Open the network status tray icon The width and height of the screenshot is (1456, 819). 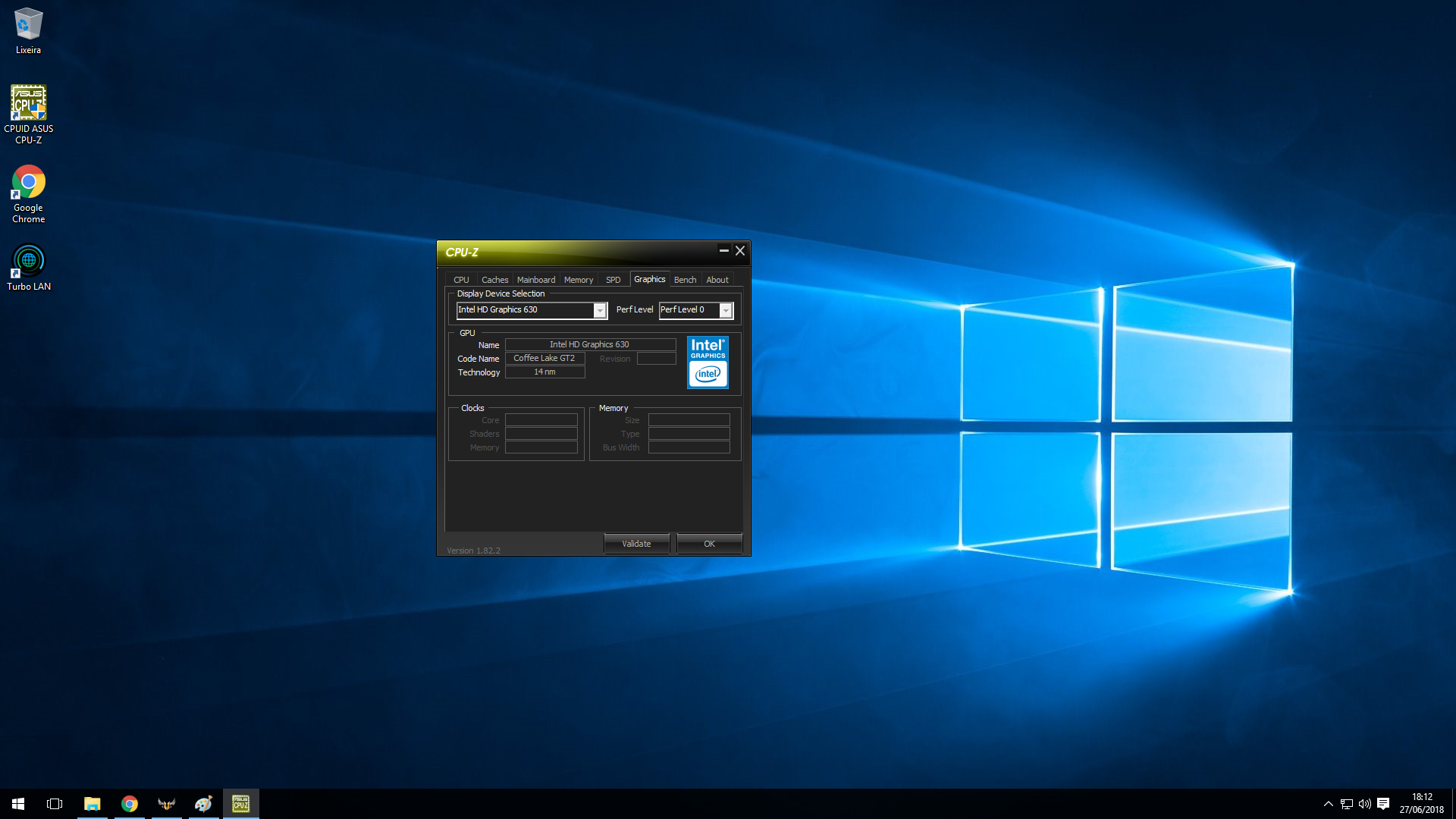(x=1347, y=804)
